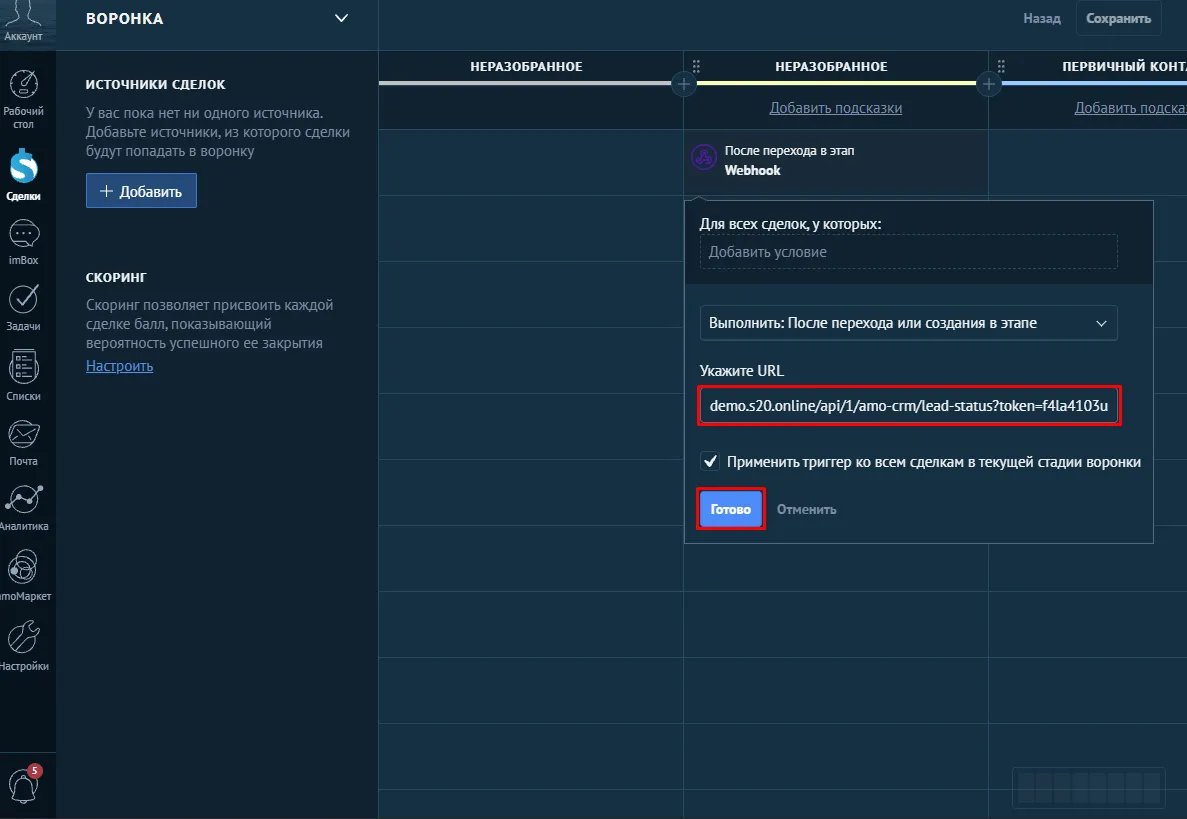This screenshot has height=819, width=1187.
Task: Open the Выполнить execution timing dropdown
Action: (908, 323)
